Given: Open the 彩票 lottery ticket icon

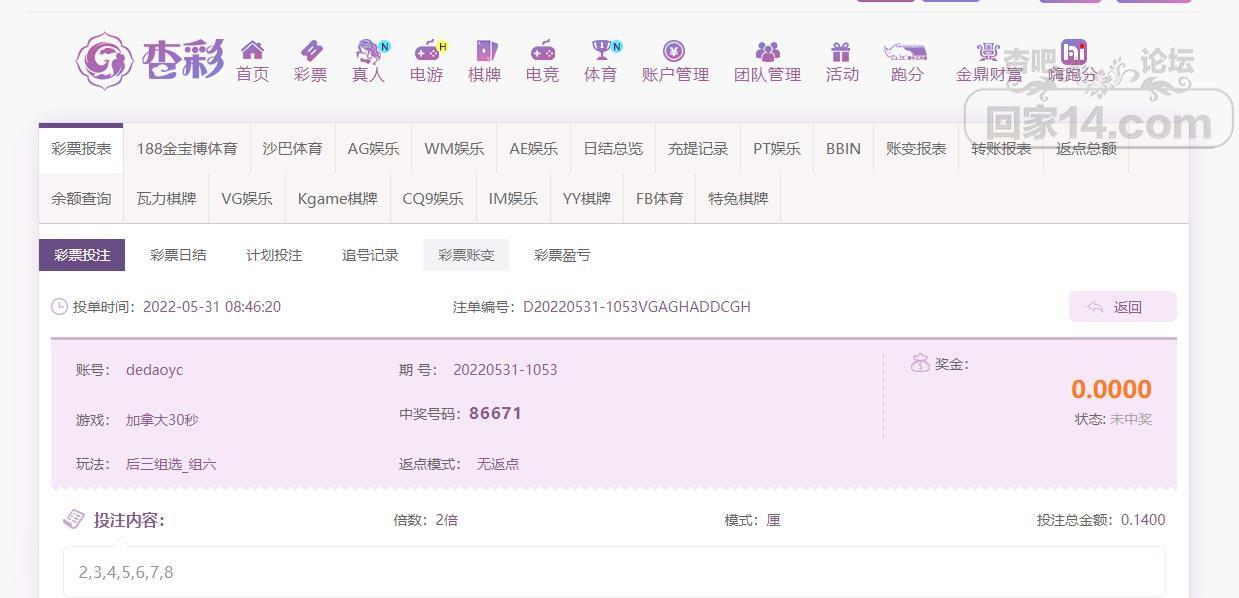Looking at the screenshot, I should (x=310, y=51).
